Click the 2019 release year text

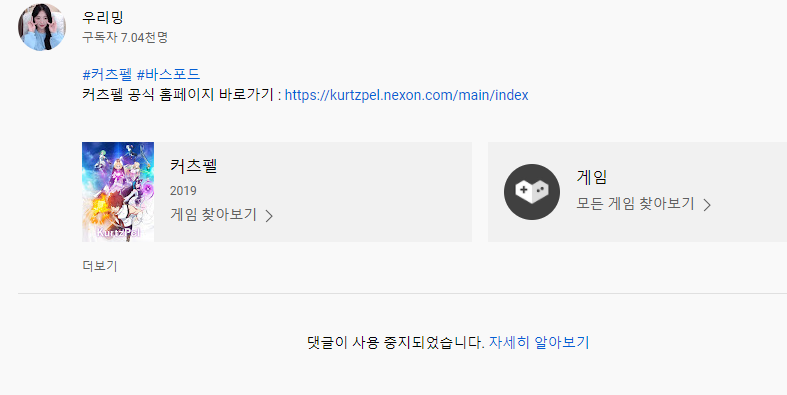coord(183,191)
